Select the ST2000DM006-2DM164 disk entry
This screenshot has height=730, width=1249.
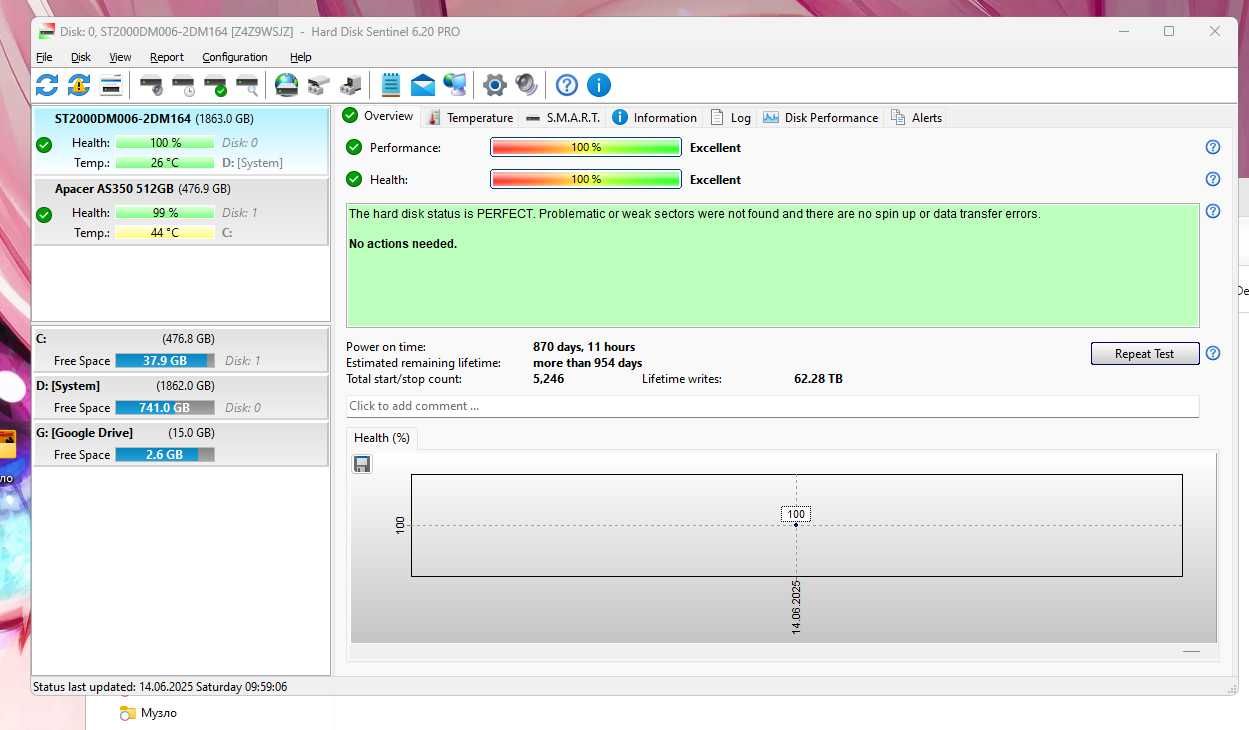tap(180, 141)
